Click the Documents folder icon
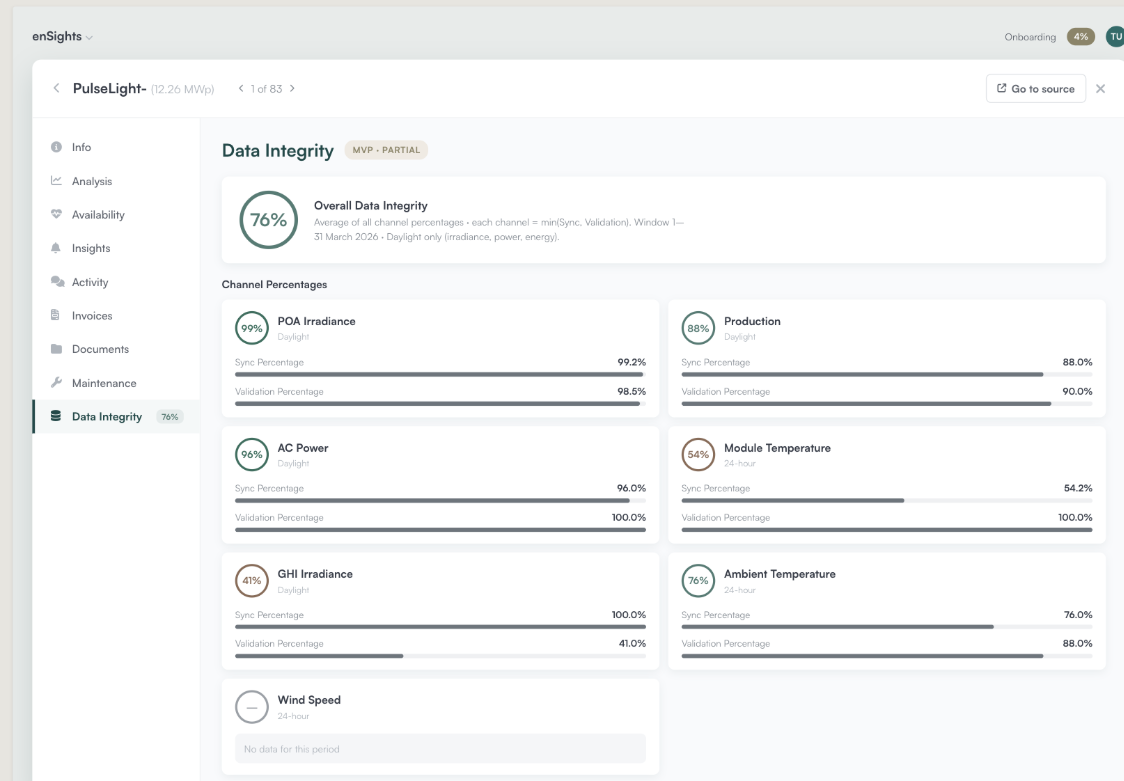 pos(56,349)
